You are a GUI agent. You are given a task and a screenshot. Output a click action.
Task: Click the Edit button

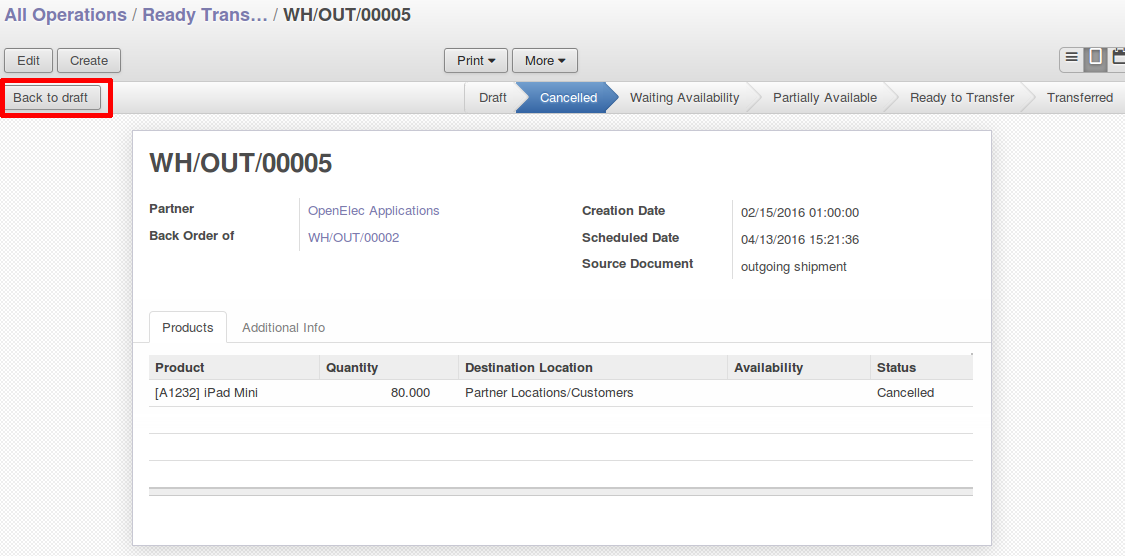tap(29, 61)
